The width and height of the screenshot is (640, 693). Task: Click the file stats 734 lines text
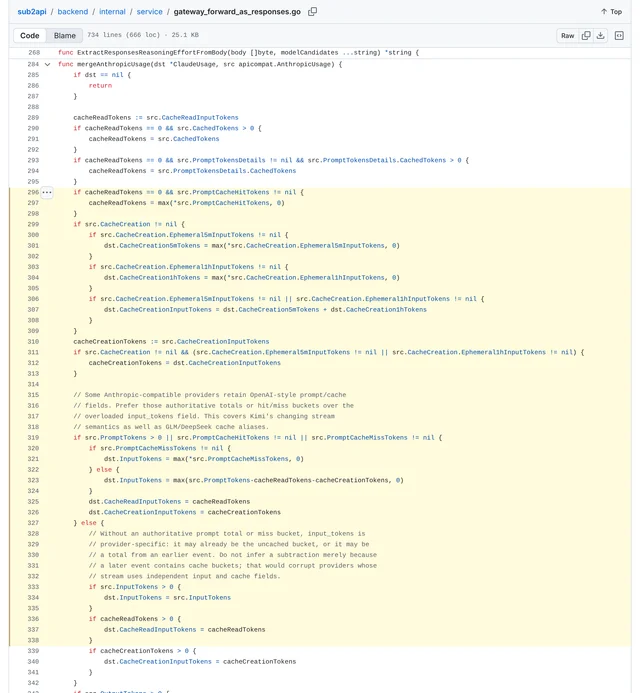(143, 35)
